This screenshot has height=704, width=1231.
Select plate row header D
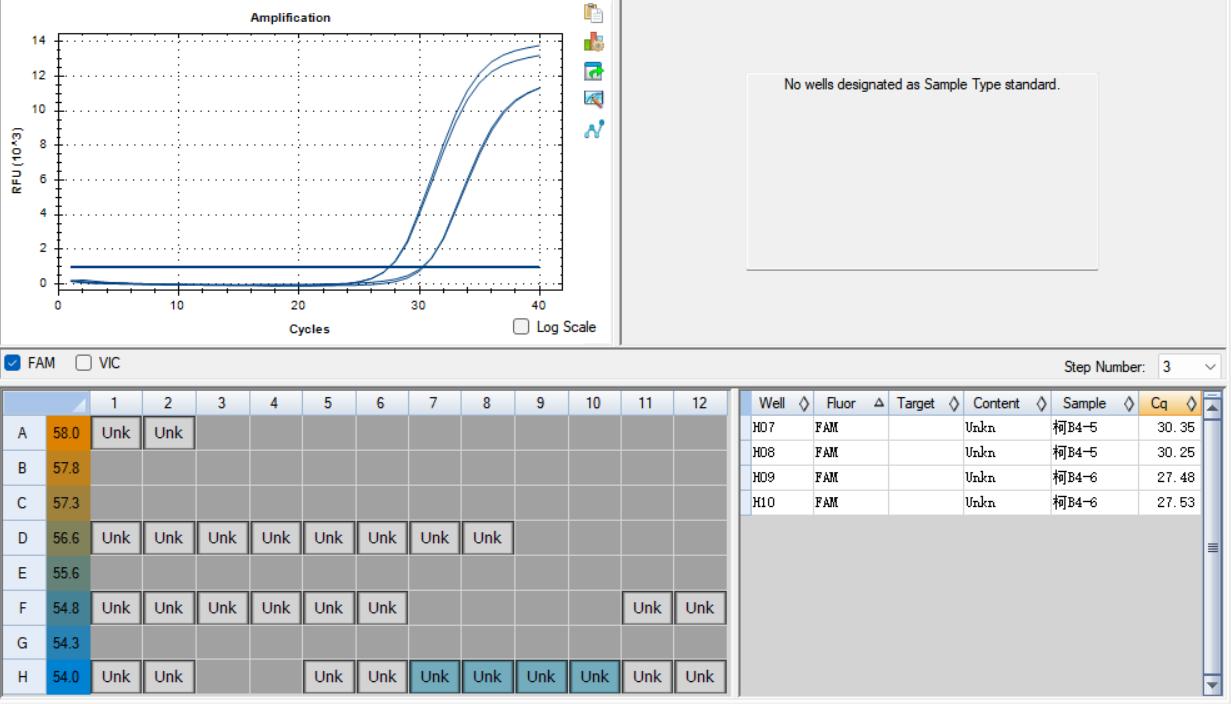coord(23,537)
